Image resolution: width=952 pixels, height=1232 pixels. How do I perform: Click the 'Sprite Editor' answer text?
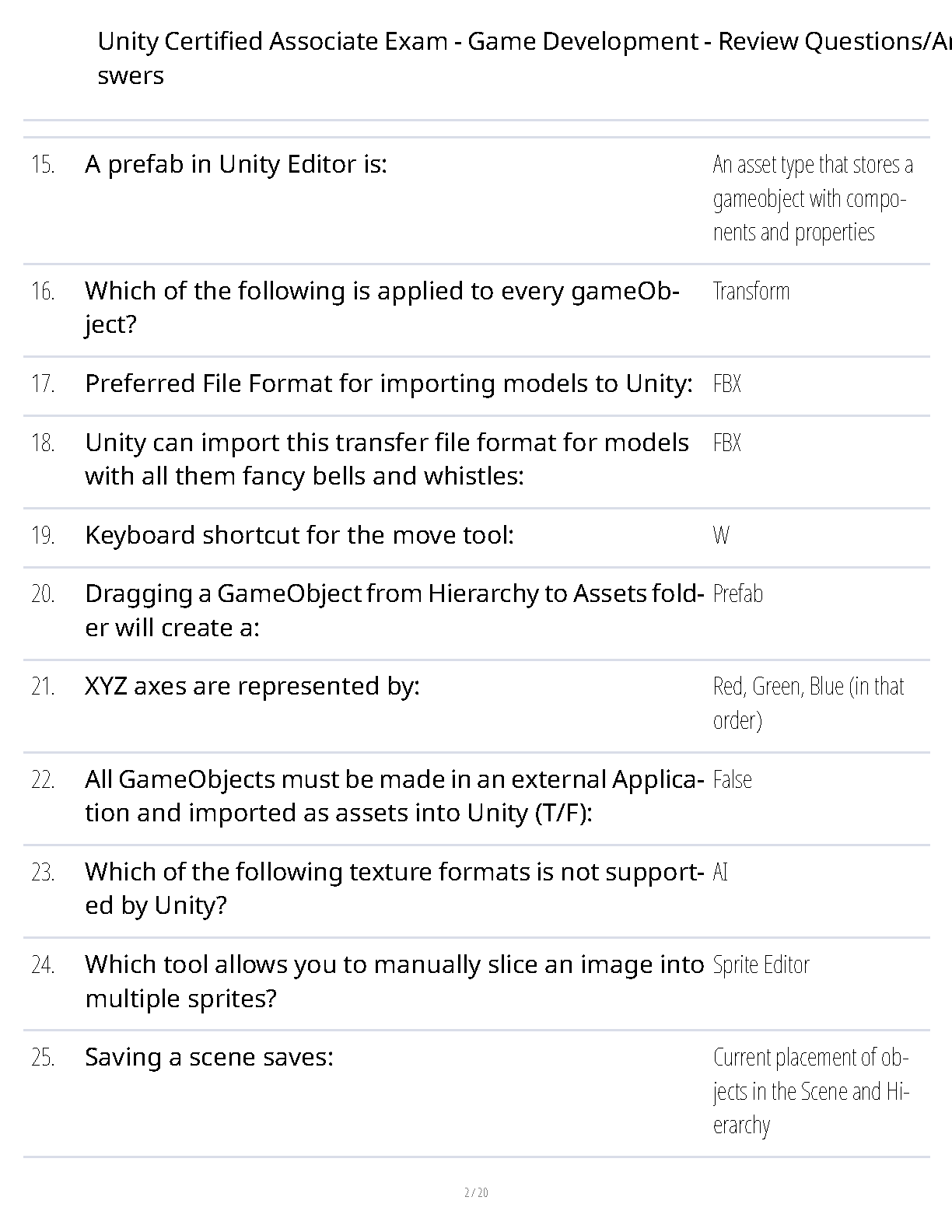[761, 965]
